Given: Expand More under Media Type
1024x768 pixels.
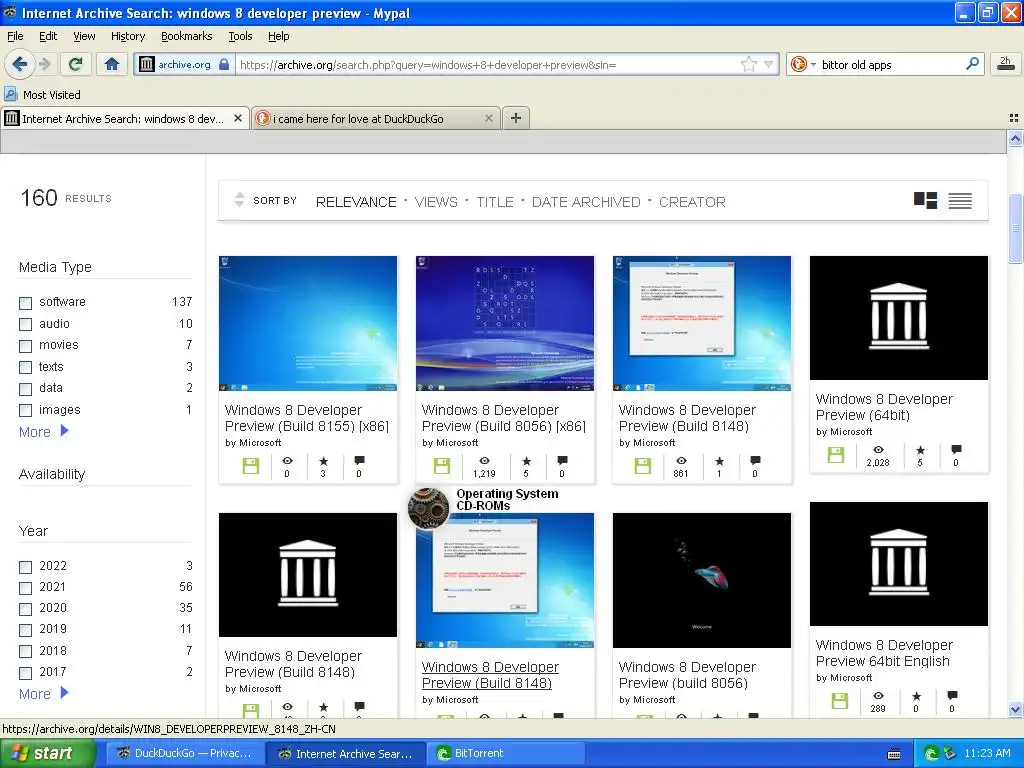Looking at the screenshot, I should coord(44,432).
